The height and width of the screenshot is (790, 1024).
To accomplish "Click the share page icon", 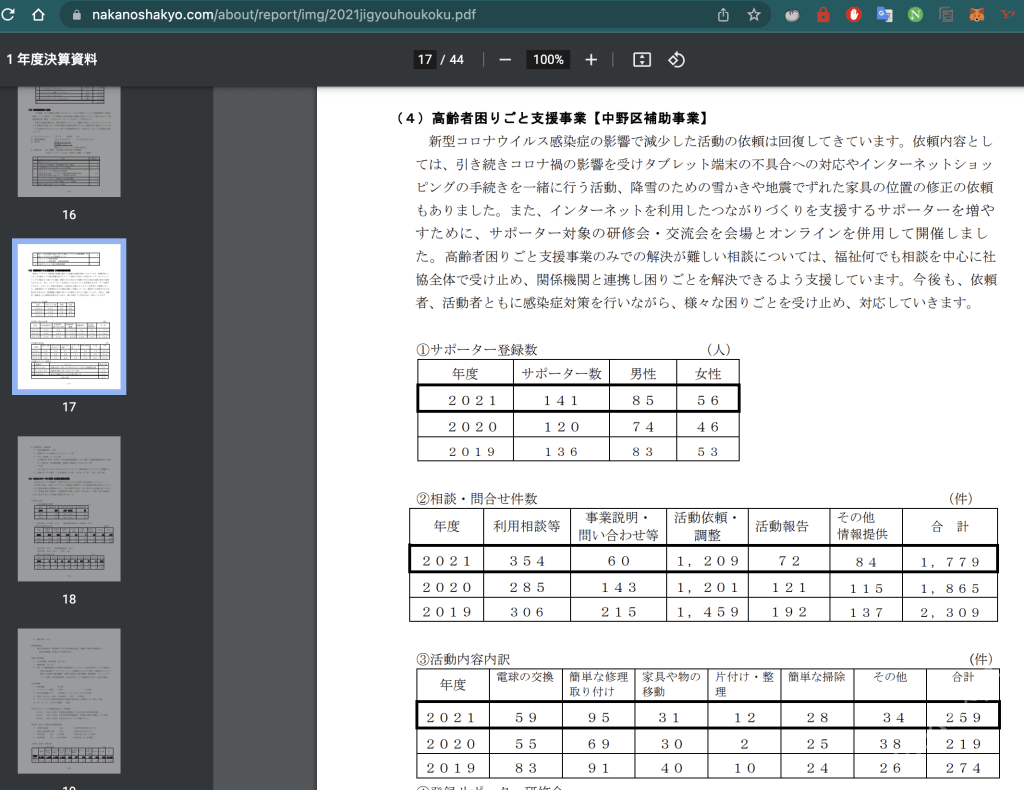I will [x=723, y=15].
